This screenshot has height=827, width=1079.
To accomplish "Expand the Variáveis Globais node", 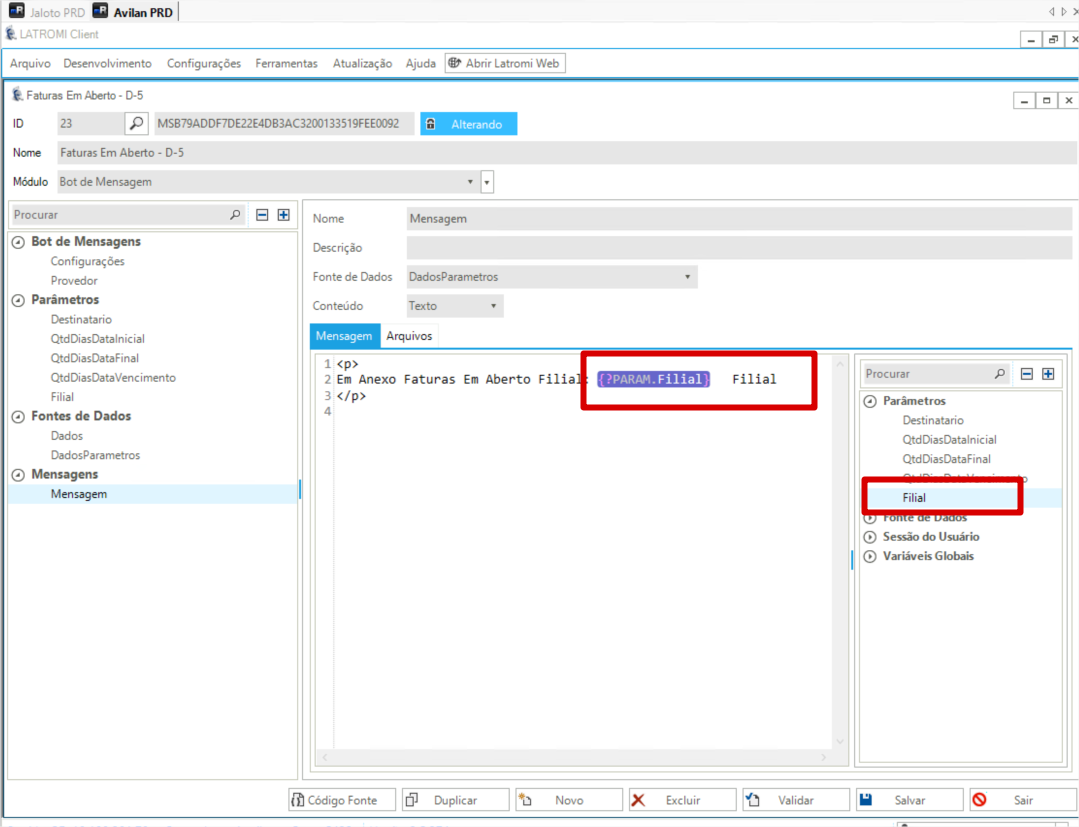I will click(870, 556).
